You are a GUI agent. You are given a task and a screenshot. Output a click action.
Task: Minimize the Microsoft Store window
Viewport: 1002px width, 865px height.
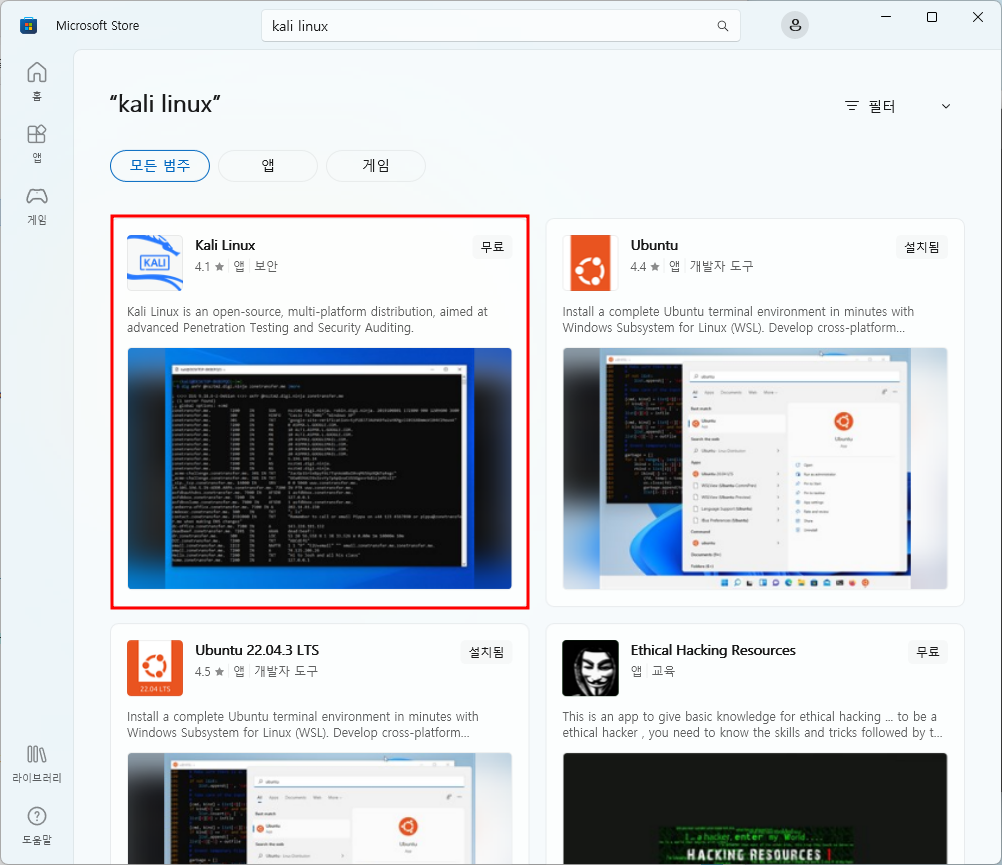pyautogui.click(x=886, y=17)
